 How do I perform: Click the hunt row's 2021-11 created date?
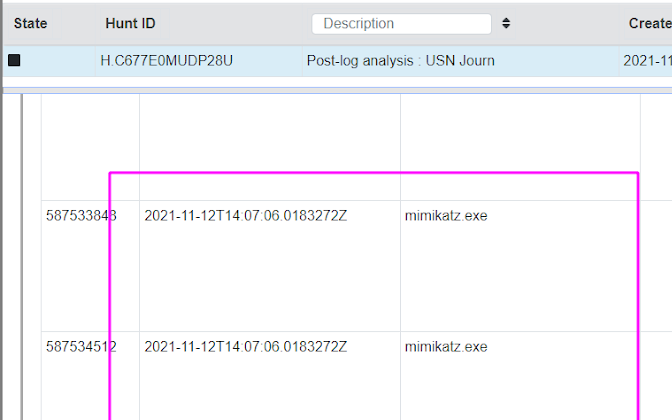tap(647, 61)
